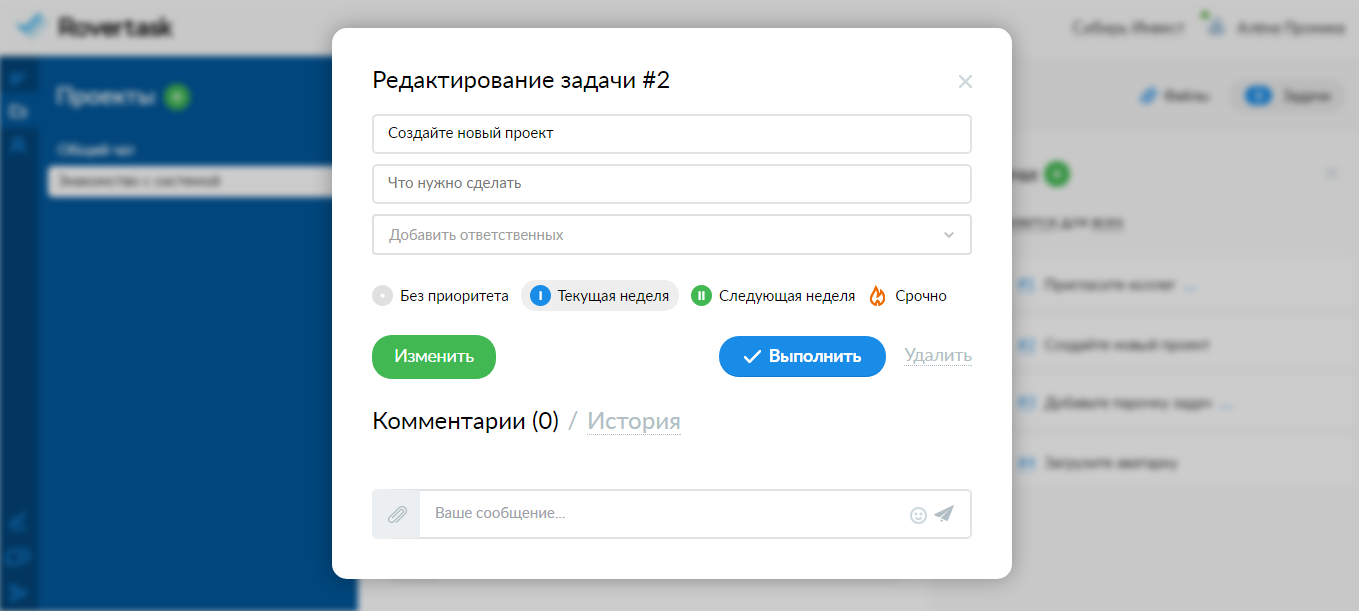Click the blue counter badge on Задачи
The image size is (1359, 611).
pyautogui.click(x=1257, y=95)
